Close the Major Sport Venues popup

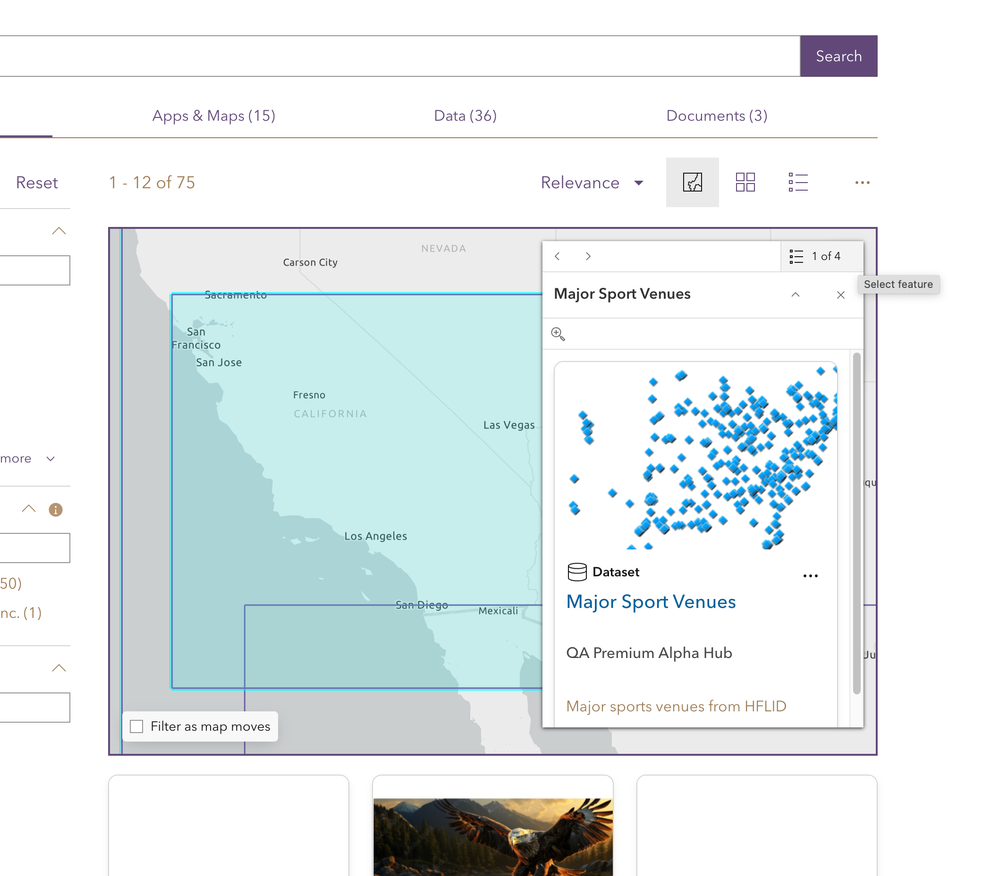[x=840, y=294]
